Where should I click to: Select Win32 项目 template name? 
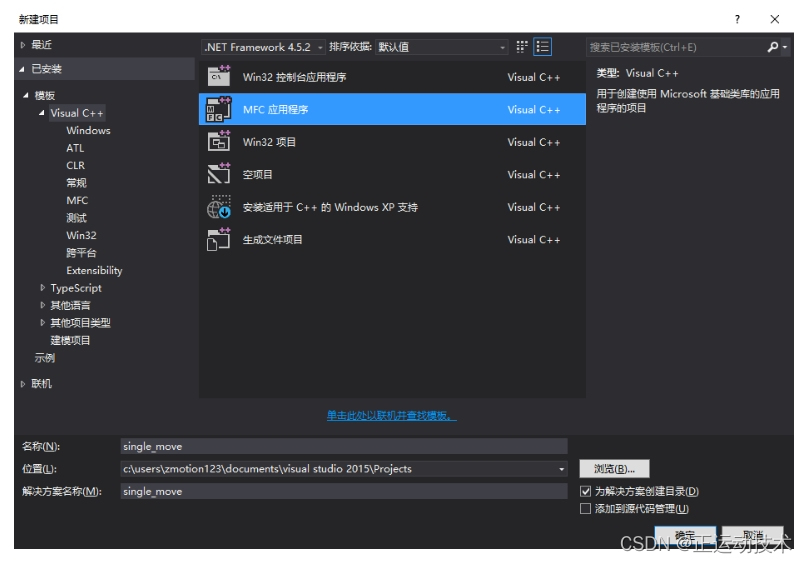click(269, 142)
